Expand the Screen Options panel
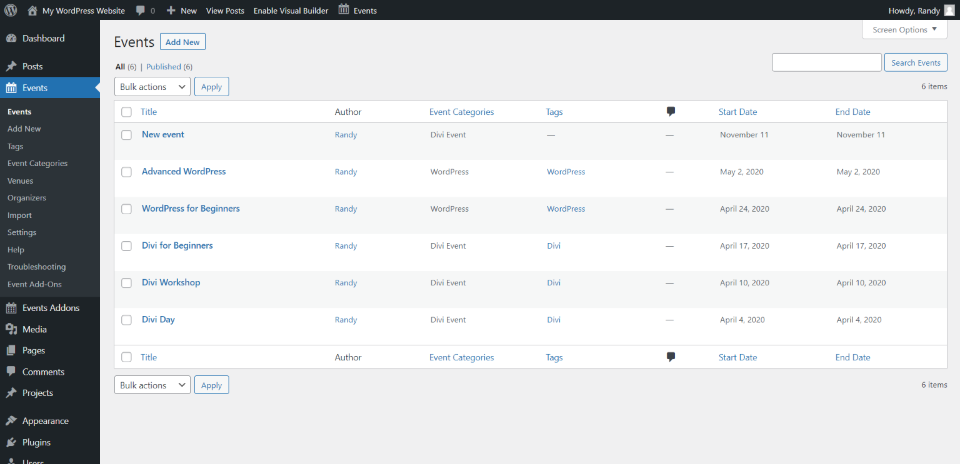This screenshot has width=960, height=464. click(904, 29)
